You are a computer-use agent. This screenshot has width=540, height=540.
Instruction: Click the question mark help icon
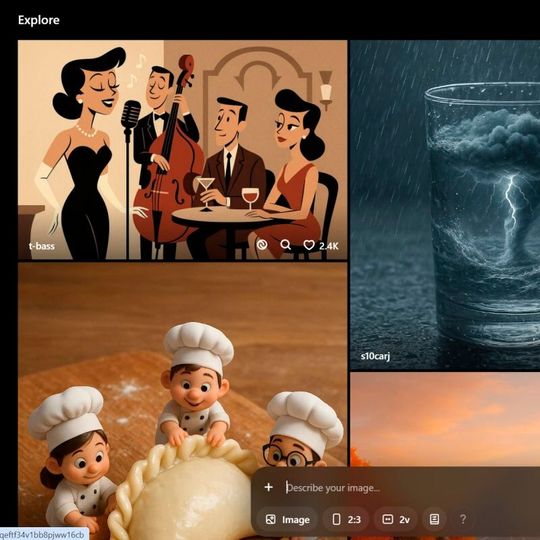[x=463, y=519]
